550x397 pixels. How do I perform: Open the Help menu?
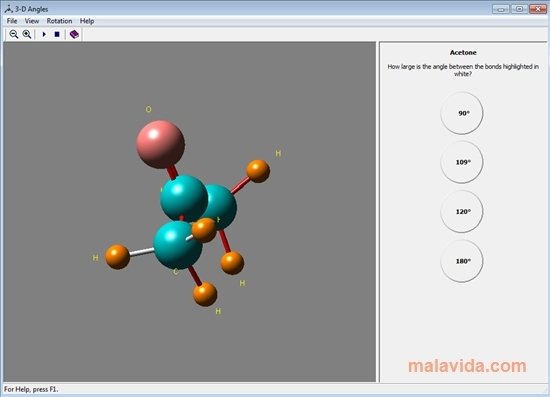[87, 21]
